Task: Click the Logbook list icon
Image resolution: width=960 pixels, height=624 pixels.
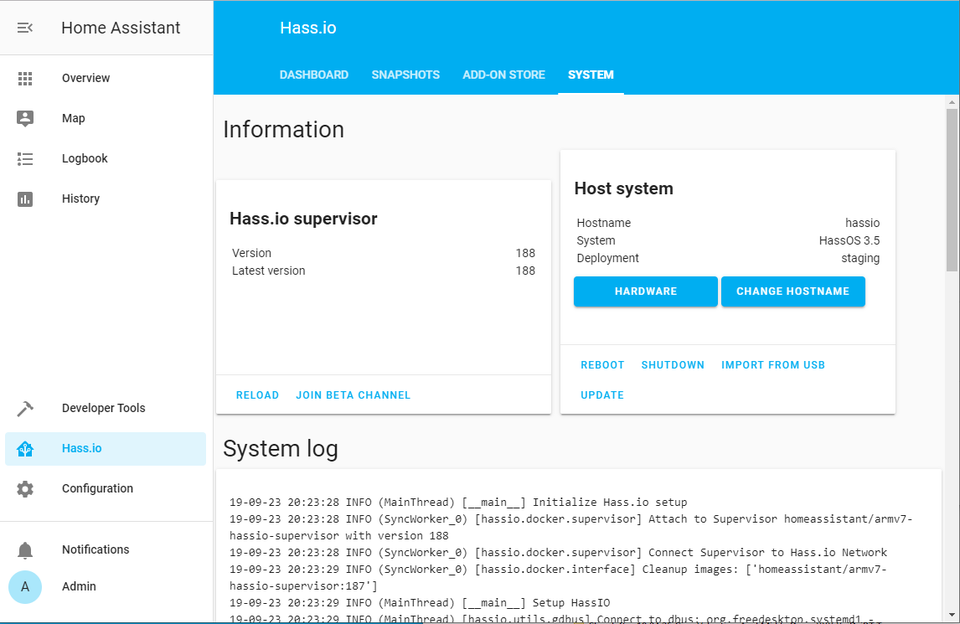Action: tap(25, 159)
